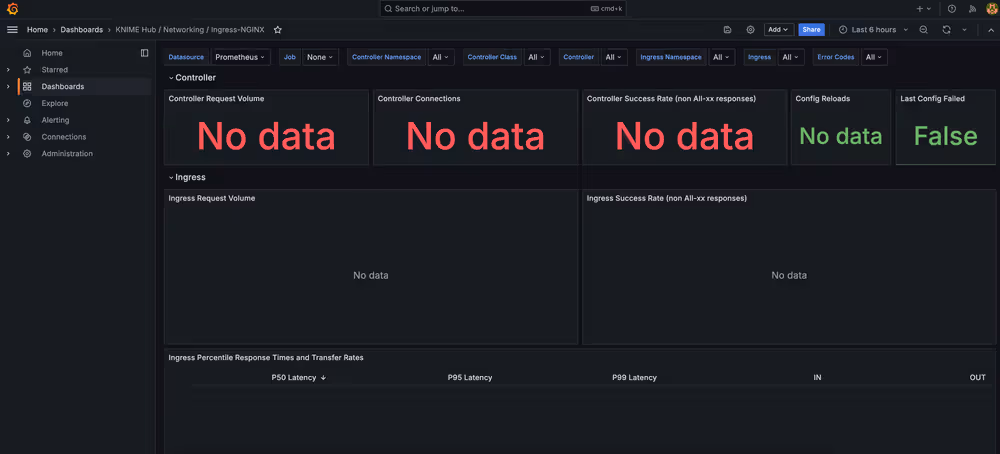Open Administration in the sidebar
Screen dimensions: 1000x454
67,154
